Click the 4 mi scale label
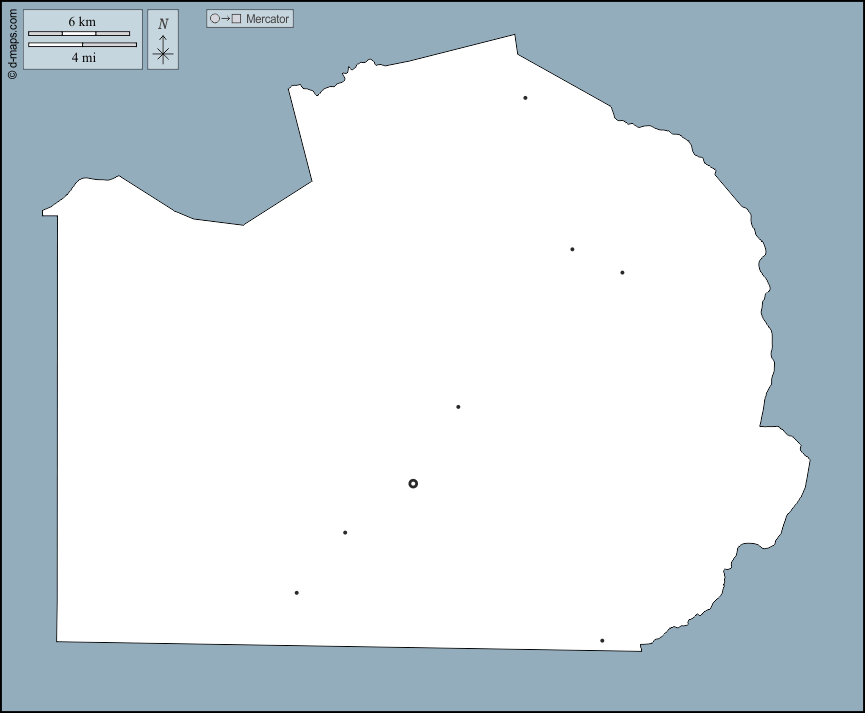The image size is (865, 713). [82, 58]
